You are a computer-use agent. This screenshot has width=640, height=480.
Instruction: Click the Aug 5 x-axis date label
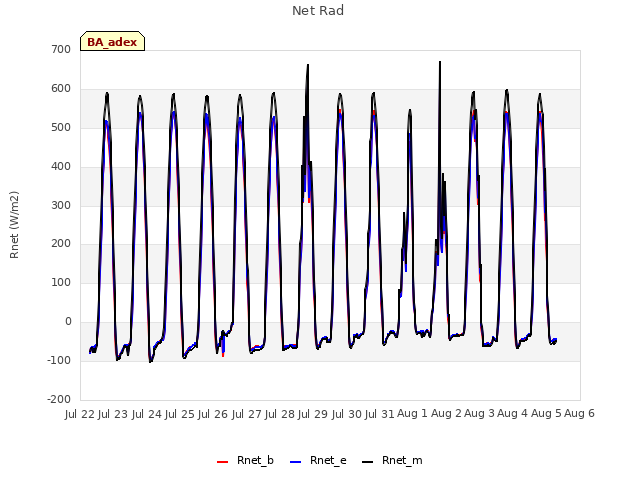[x=546, y=414]
